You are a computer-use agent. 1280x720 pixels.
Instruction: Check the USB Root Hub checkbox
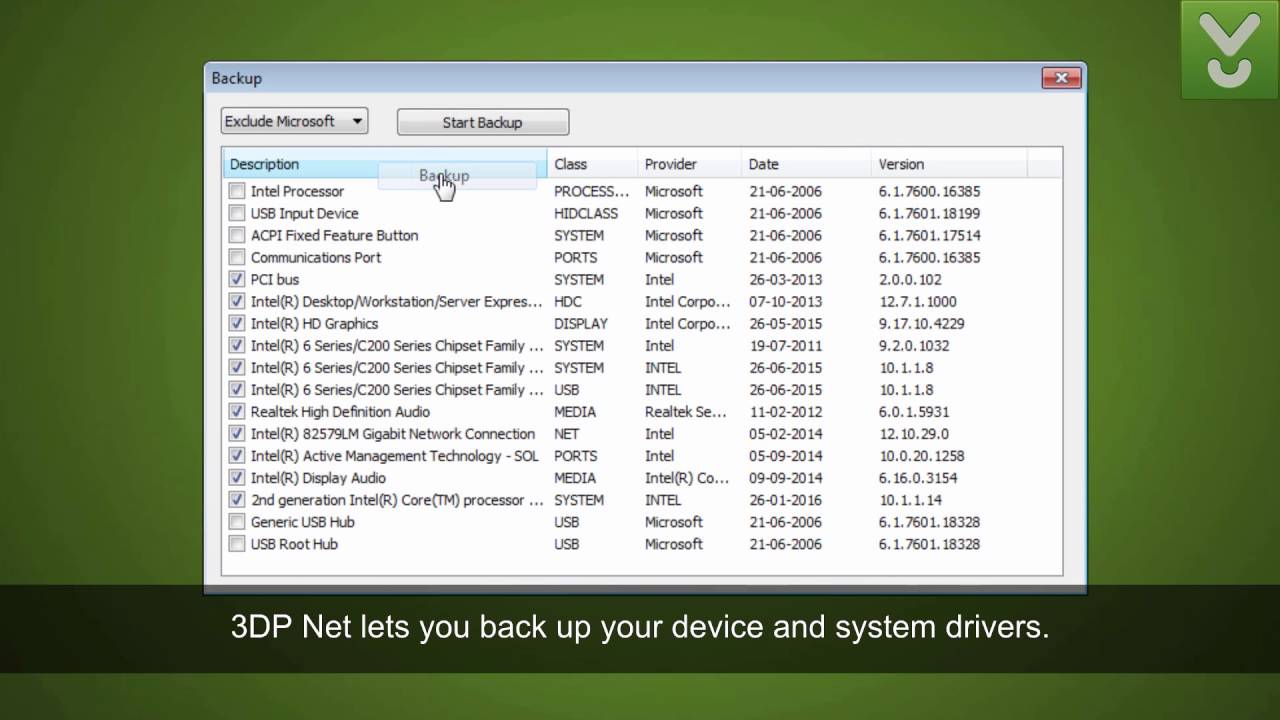pyautogui.click(x=237, y=543)
